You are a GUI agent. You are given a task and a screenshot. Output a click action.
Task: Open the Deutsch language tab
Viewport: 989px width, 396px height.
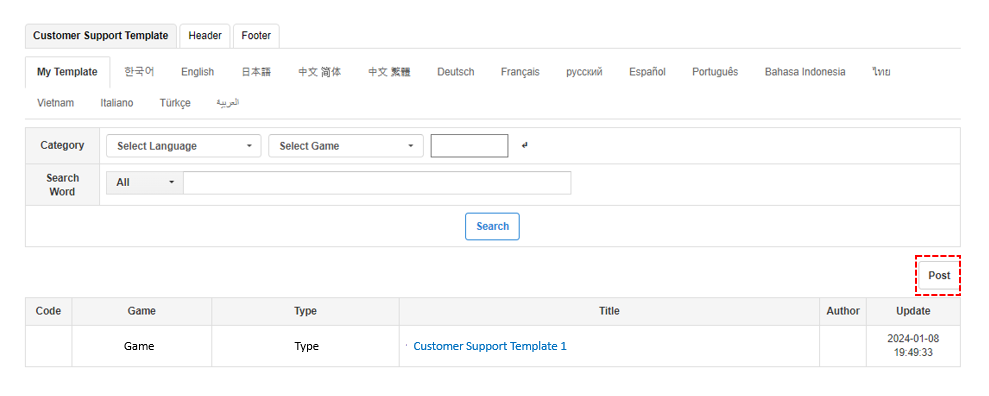[x=455, y=72]
